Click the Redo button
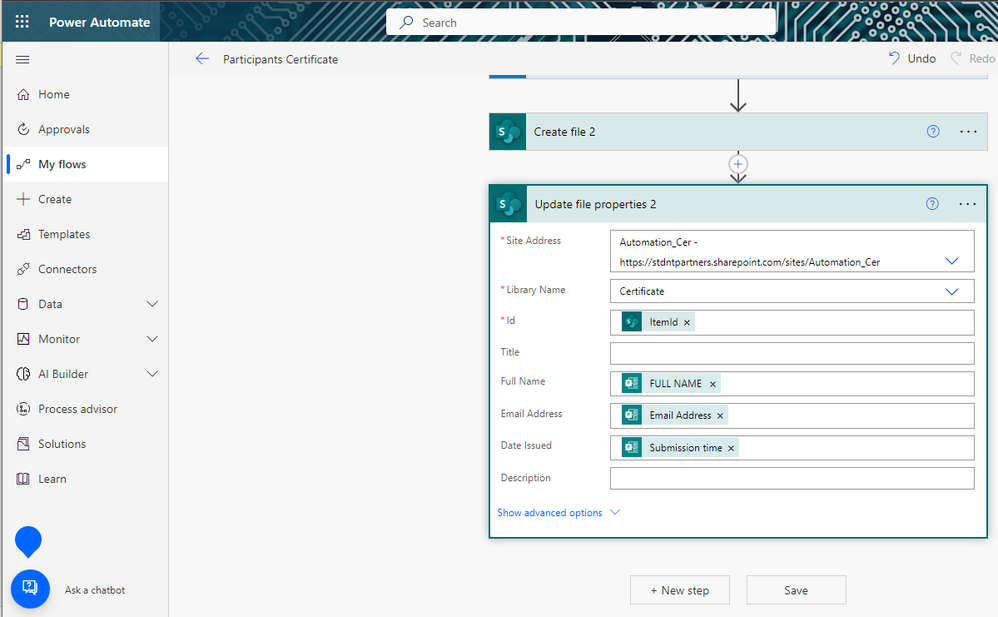The height and width of the screenshot is (617, 998). [973, 59]
